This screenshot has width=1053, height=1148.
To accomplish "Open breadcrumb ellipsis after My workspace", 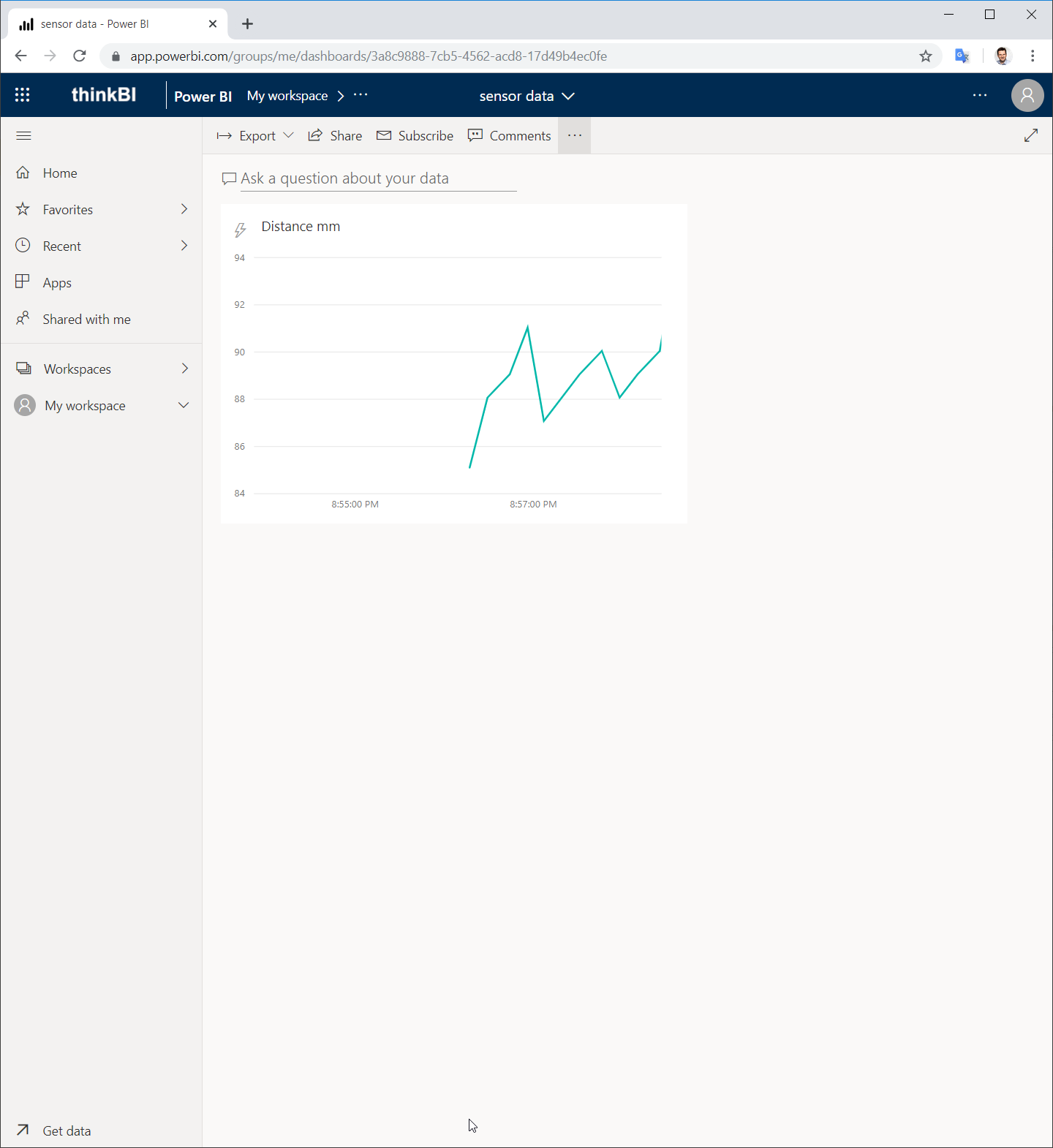I will [x=361, y=95].
